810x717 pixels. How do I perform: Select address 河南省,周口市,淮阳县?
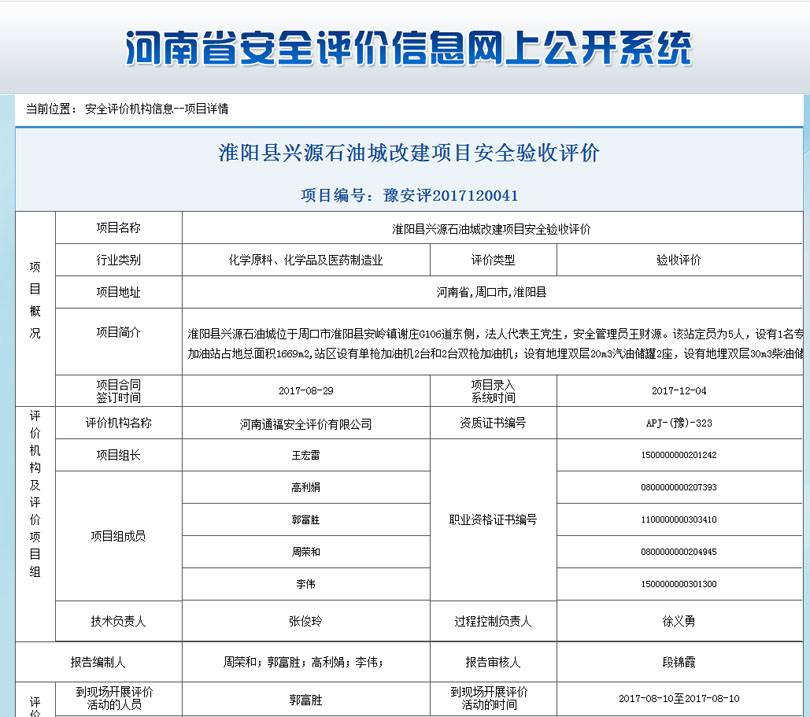(491, 292)
